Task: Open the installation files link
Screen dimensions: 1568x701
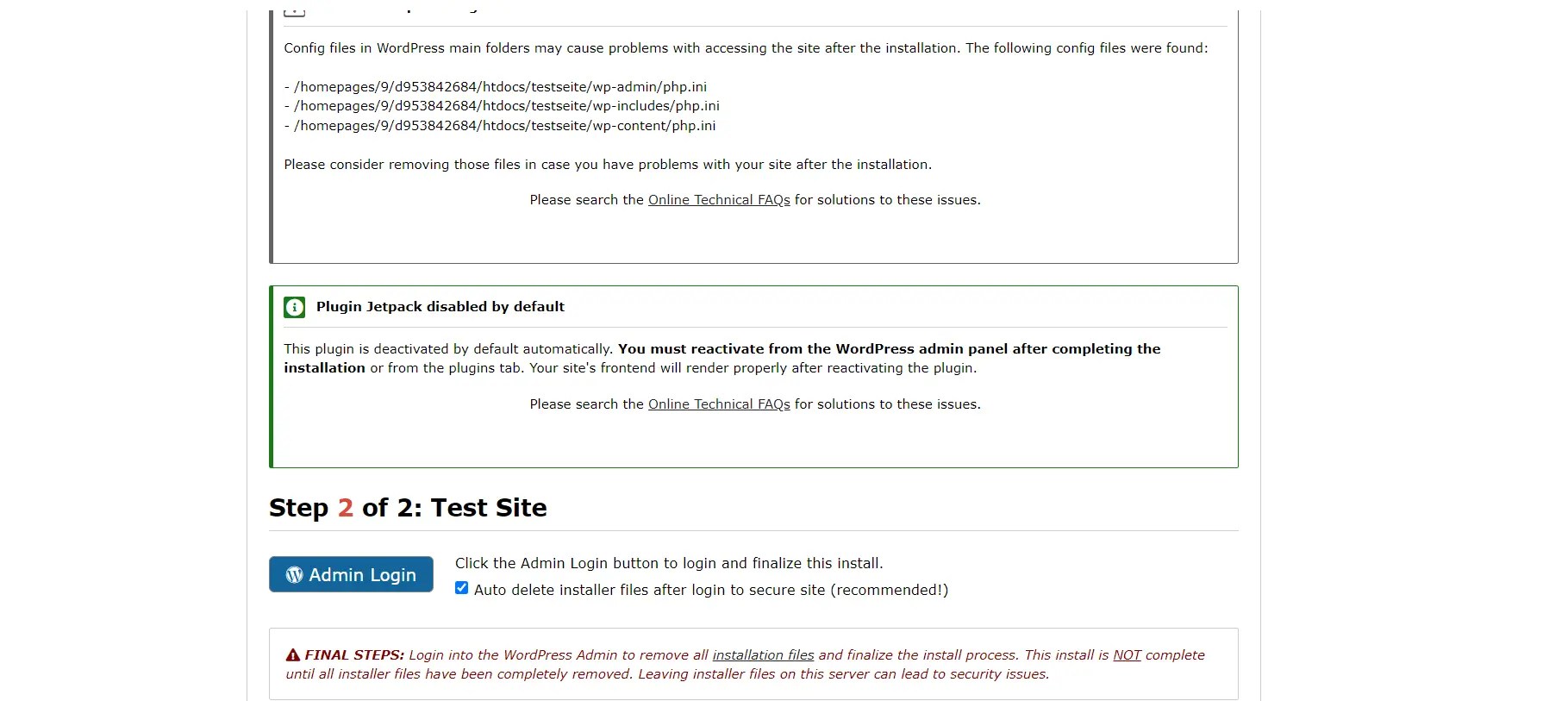Action: (x=763, y=655)
